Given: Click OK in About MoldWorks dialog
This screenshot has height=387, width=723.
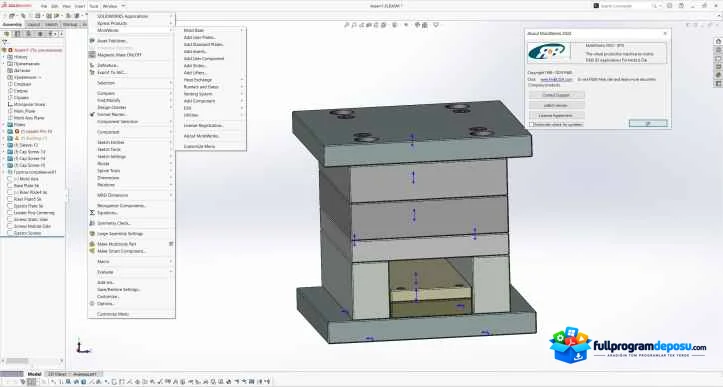Looking at the screenshot, I should pos(648,124).
